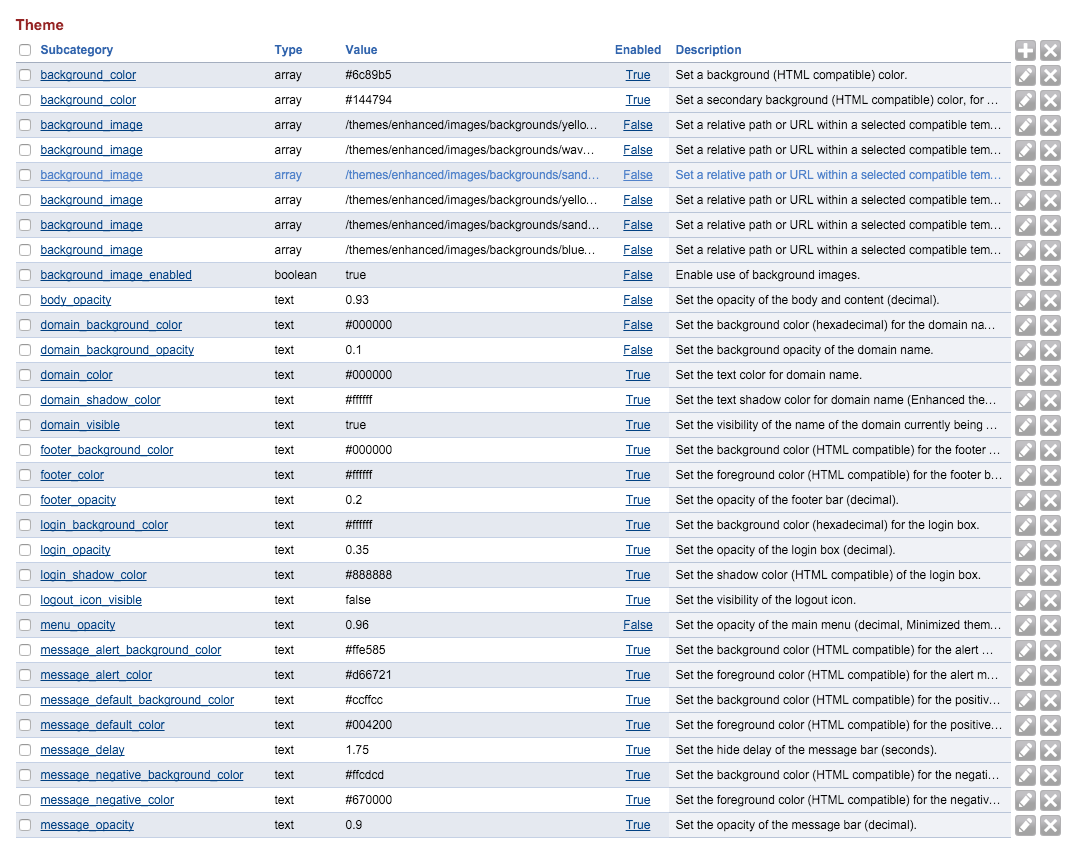This screenshot has width=1082, height=854.
Task: Check the box for background_image_enabled
Action: coord(25,275)
